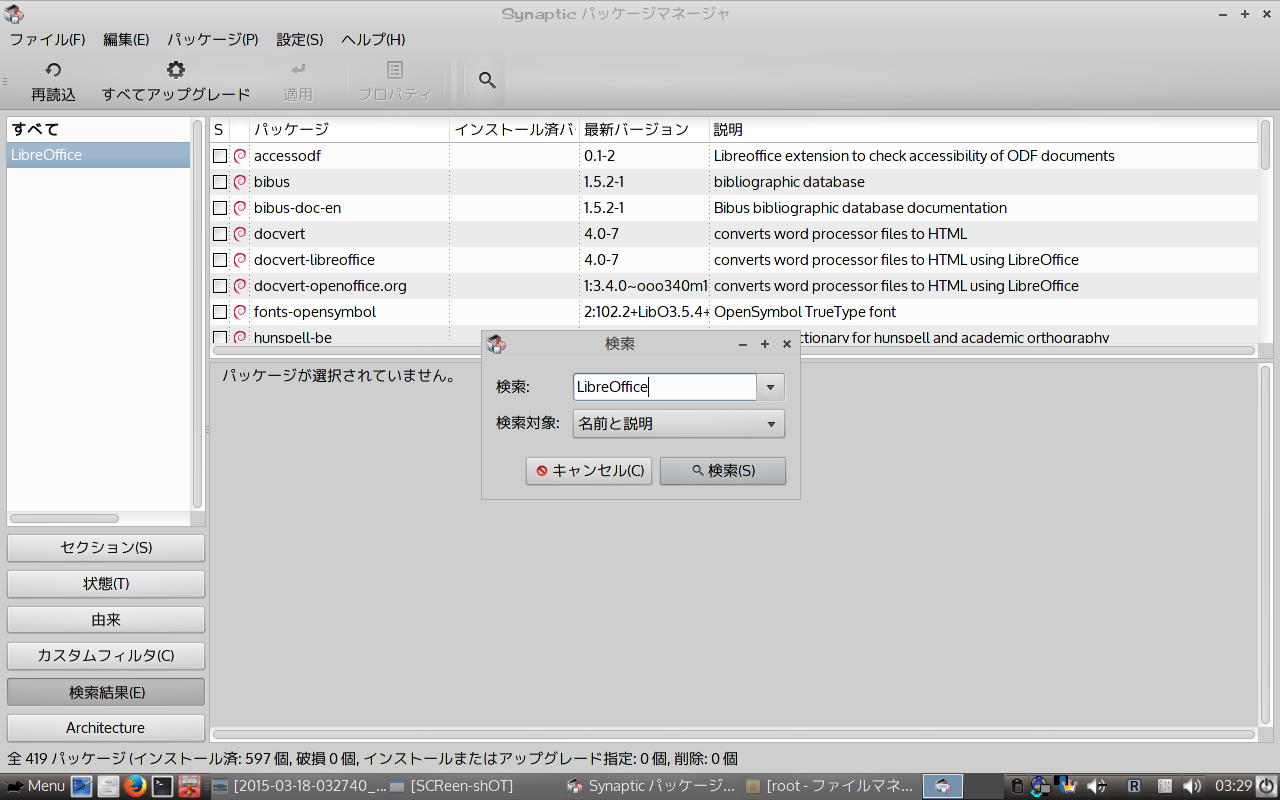1280x800 pixels.
Task: Select the docvert-openoffice.org package name
Action: pos(330,286)
